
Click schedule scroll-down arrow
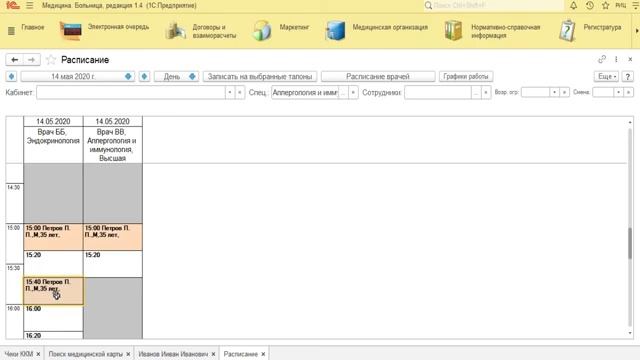[x=630, y=333]
